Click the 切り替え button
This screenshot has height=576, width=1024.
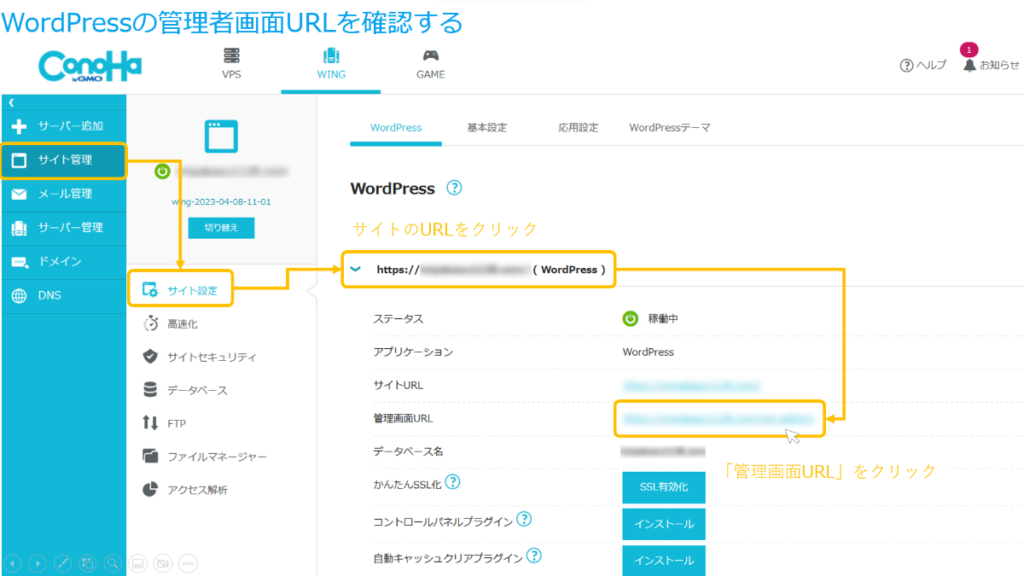221,228
